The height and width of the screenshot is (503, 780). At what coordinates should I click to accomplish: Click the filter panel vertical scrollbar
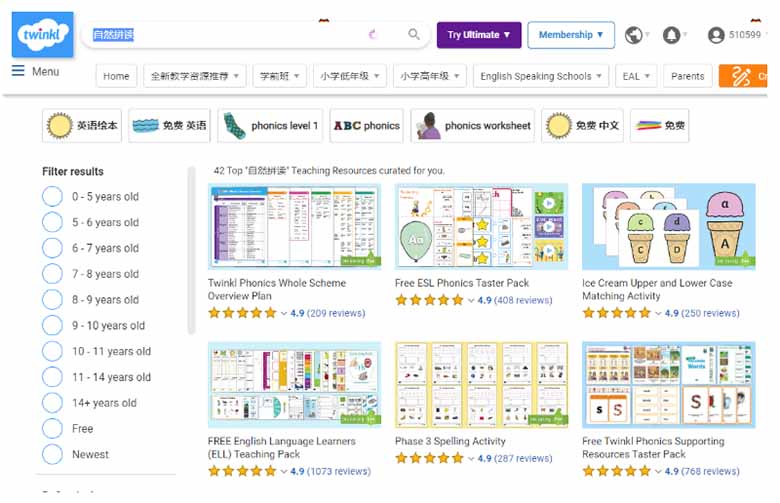[191, 250]
